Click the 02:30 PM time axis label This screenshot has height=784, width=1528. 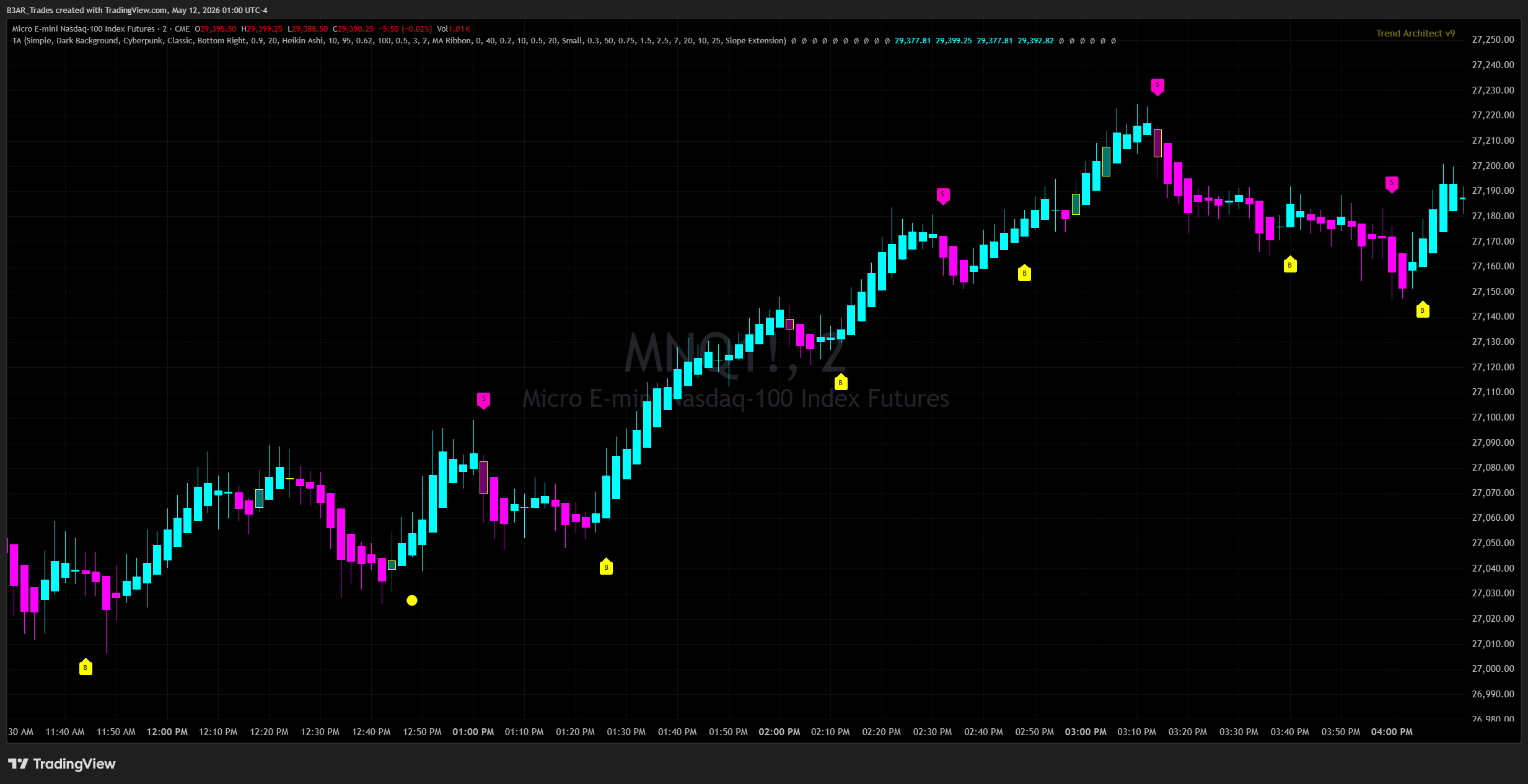coord(933,731)
